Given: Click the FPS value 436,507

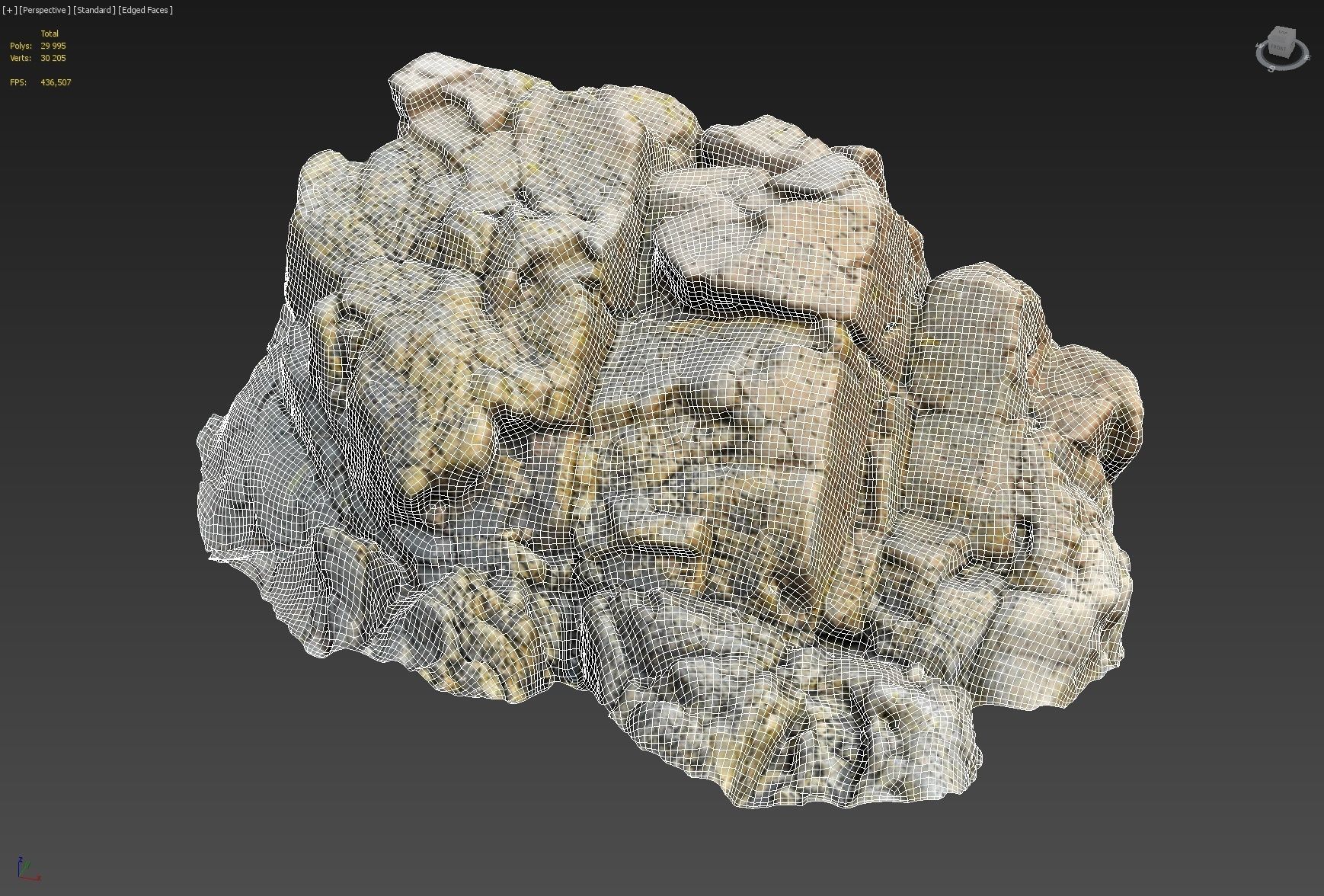Looking at the screenshot, I should click(x=56, y=82).
